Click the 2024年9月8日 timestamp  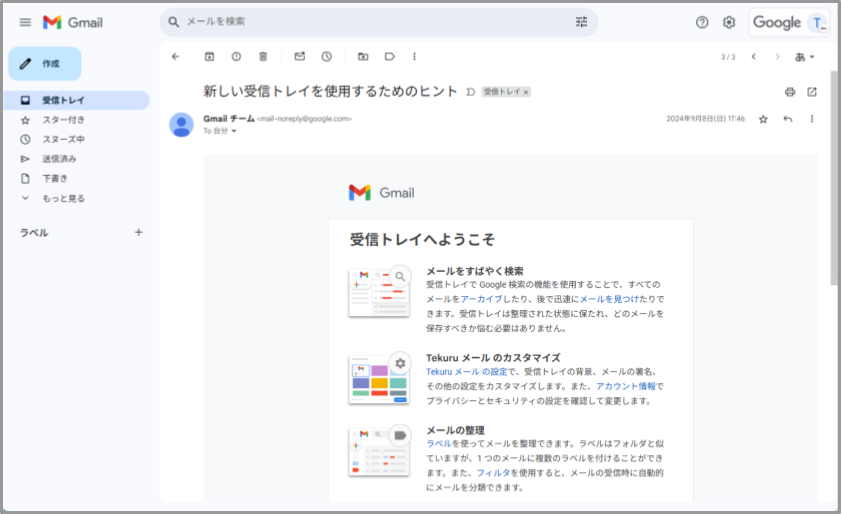tap(706, 119)
